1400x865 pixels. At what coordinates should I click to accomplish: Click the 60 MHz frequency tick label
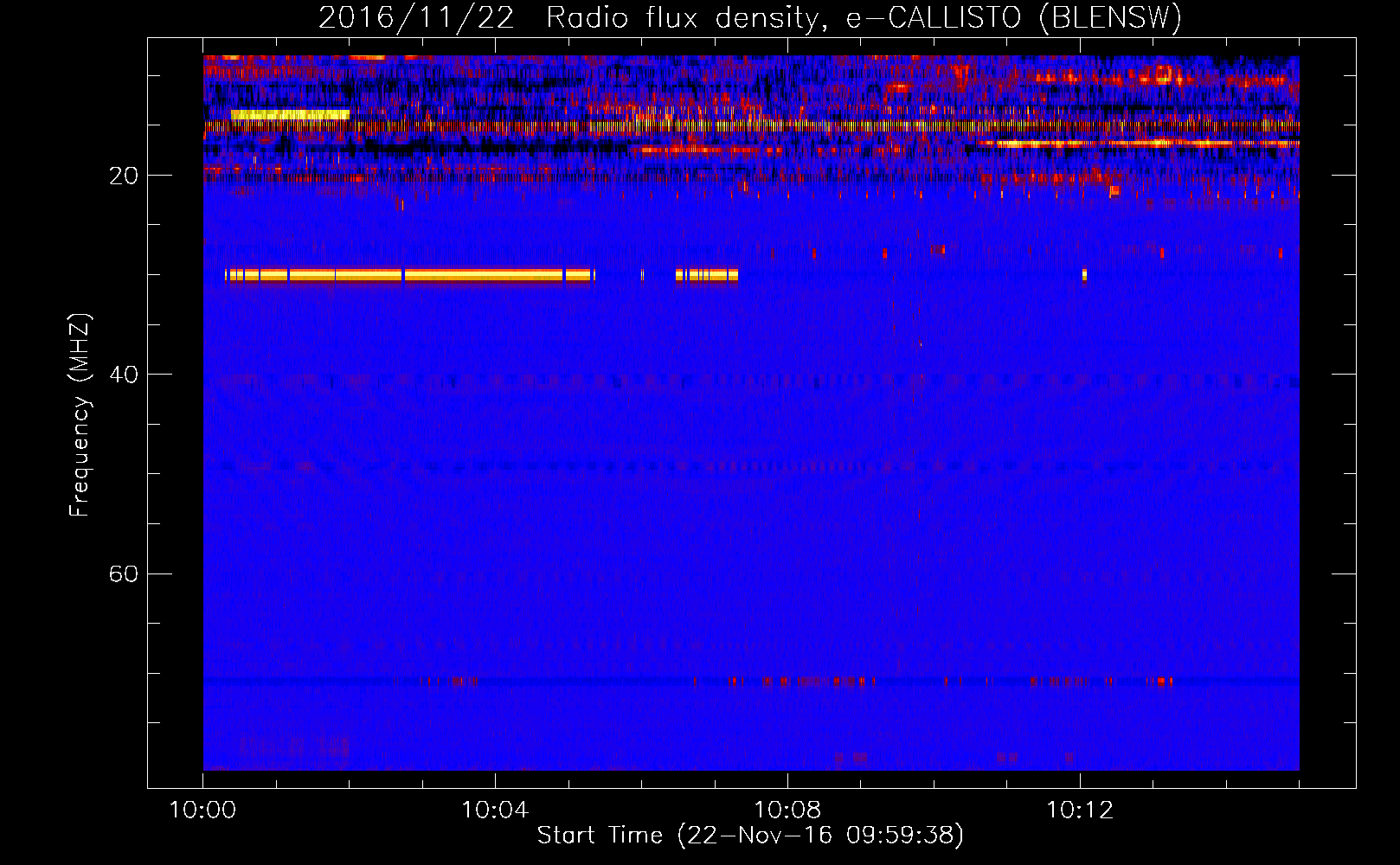[123, 573]
